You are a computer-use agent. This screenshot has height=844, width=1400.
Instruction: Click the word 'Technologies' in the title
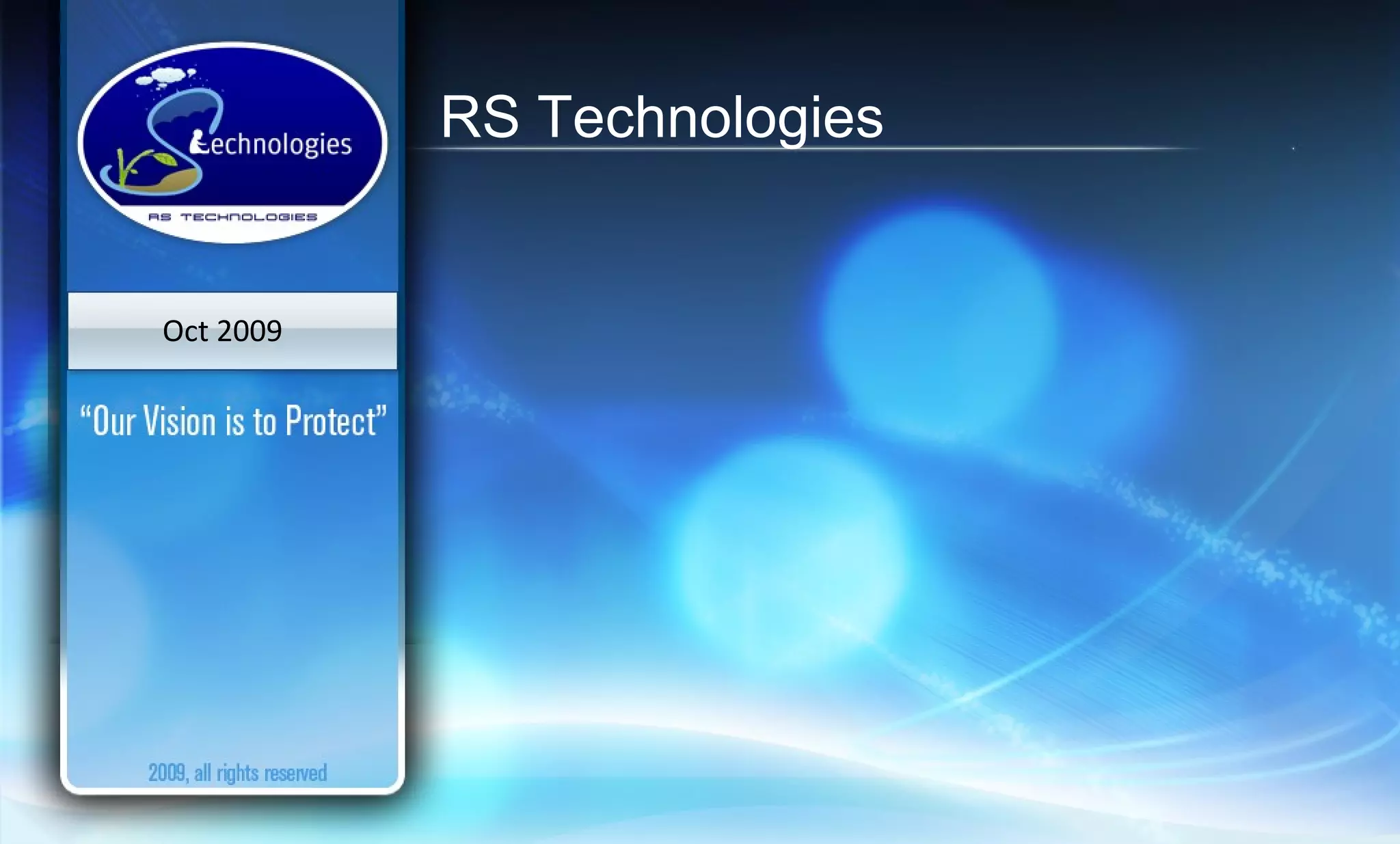710,118
